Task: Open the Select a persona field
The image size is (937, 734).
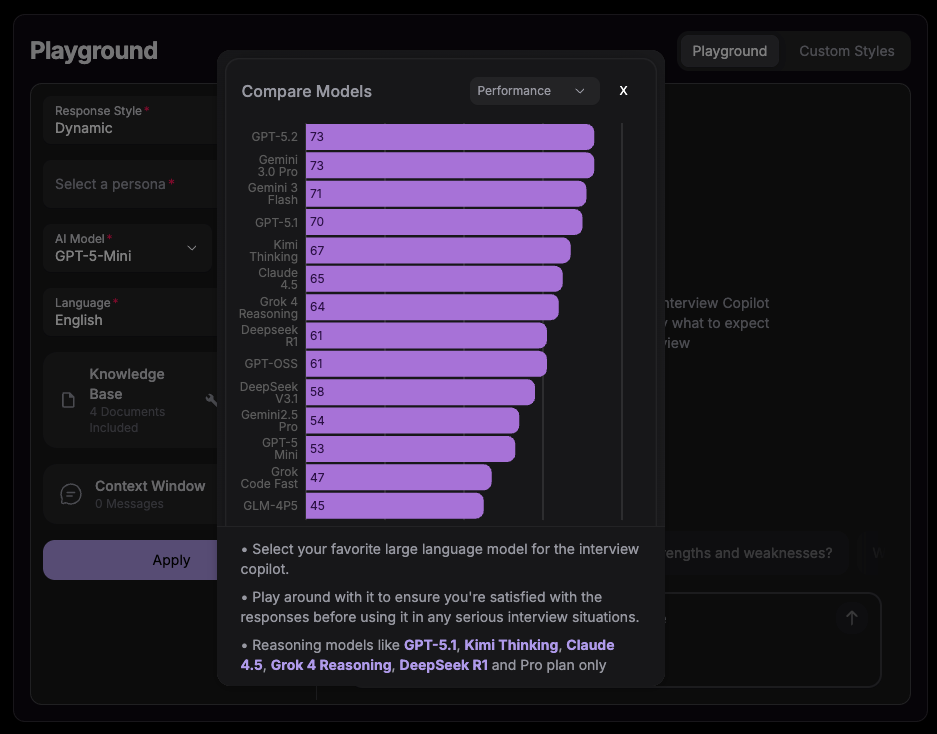Action: 127,184
